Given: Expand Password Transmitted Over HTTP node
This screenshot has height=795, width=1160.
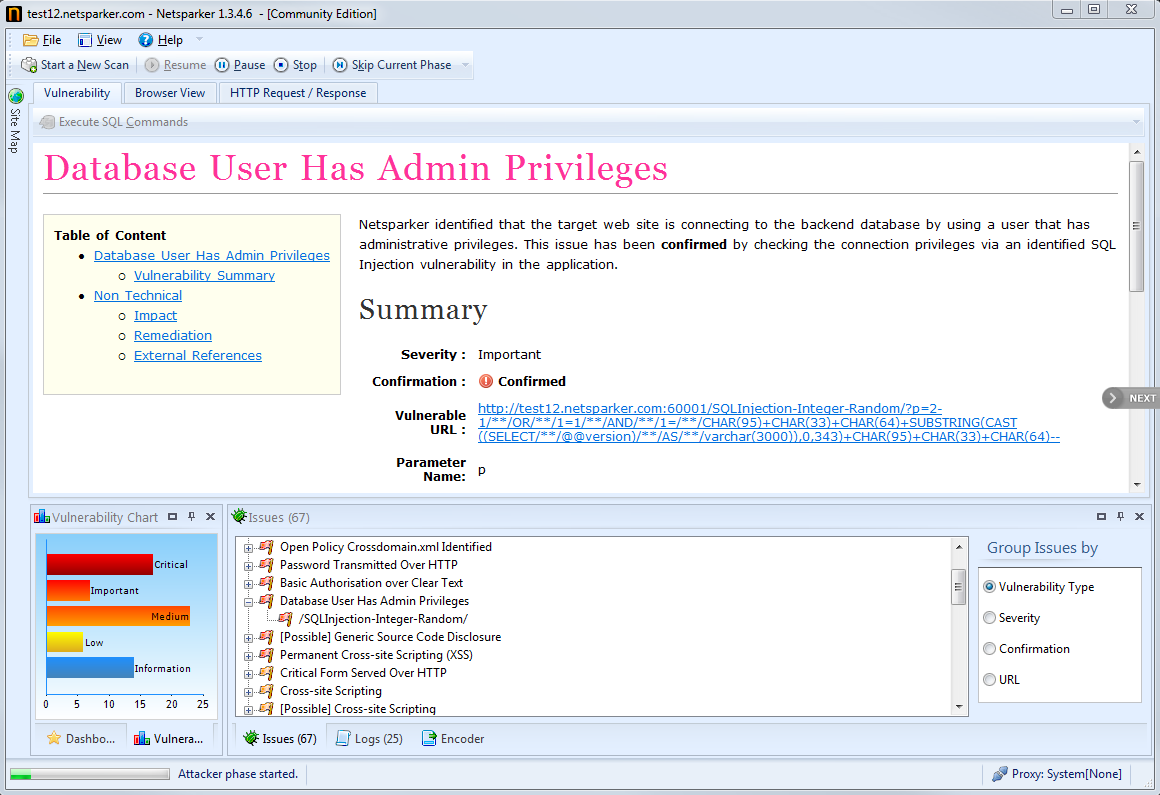Looking at the screenshot, I should click(249, 566).
